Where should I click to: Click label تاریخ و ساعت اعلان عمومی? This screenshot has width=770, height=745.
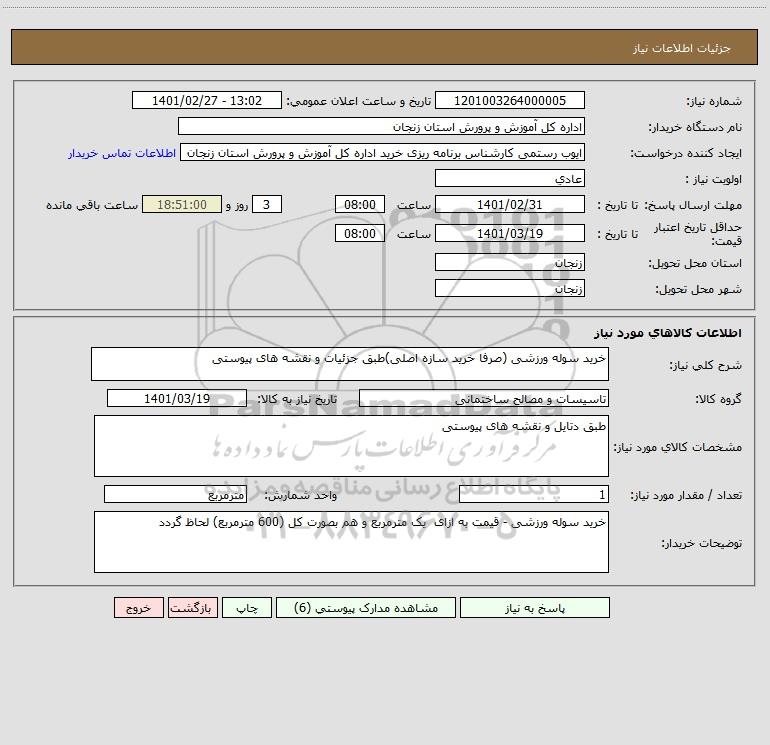pyautogui.click(x=358, y=101)
